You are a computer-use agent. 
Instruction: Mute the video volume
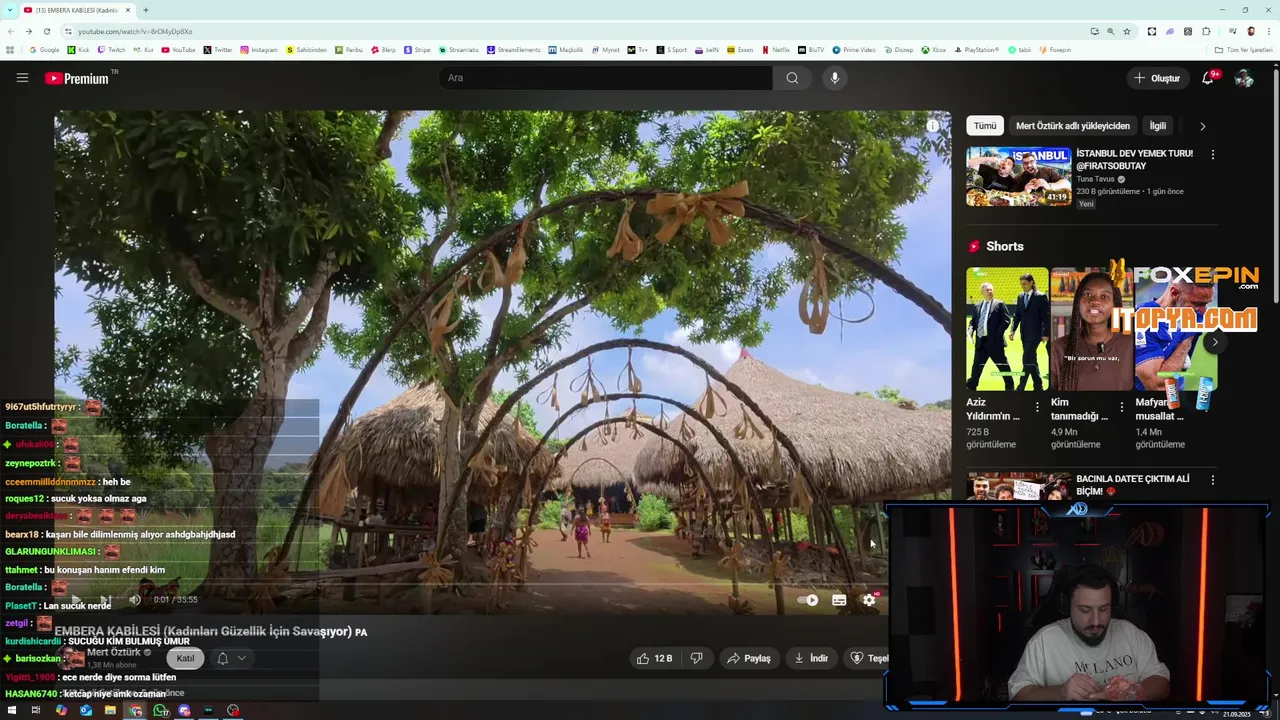pos(135,600)
